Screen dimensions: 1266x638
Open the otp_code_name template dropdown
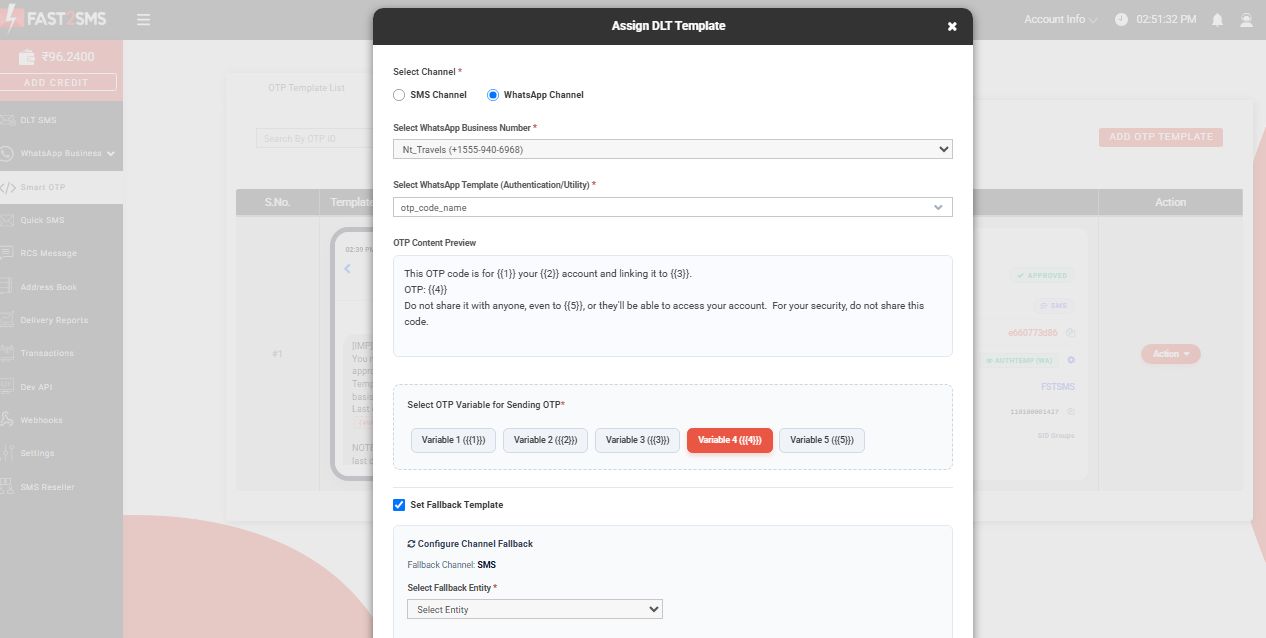pyautogui.click(x=673, y=207)
